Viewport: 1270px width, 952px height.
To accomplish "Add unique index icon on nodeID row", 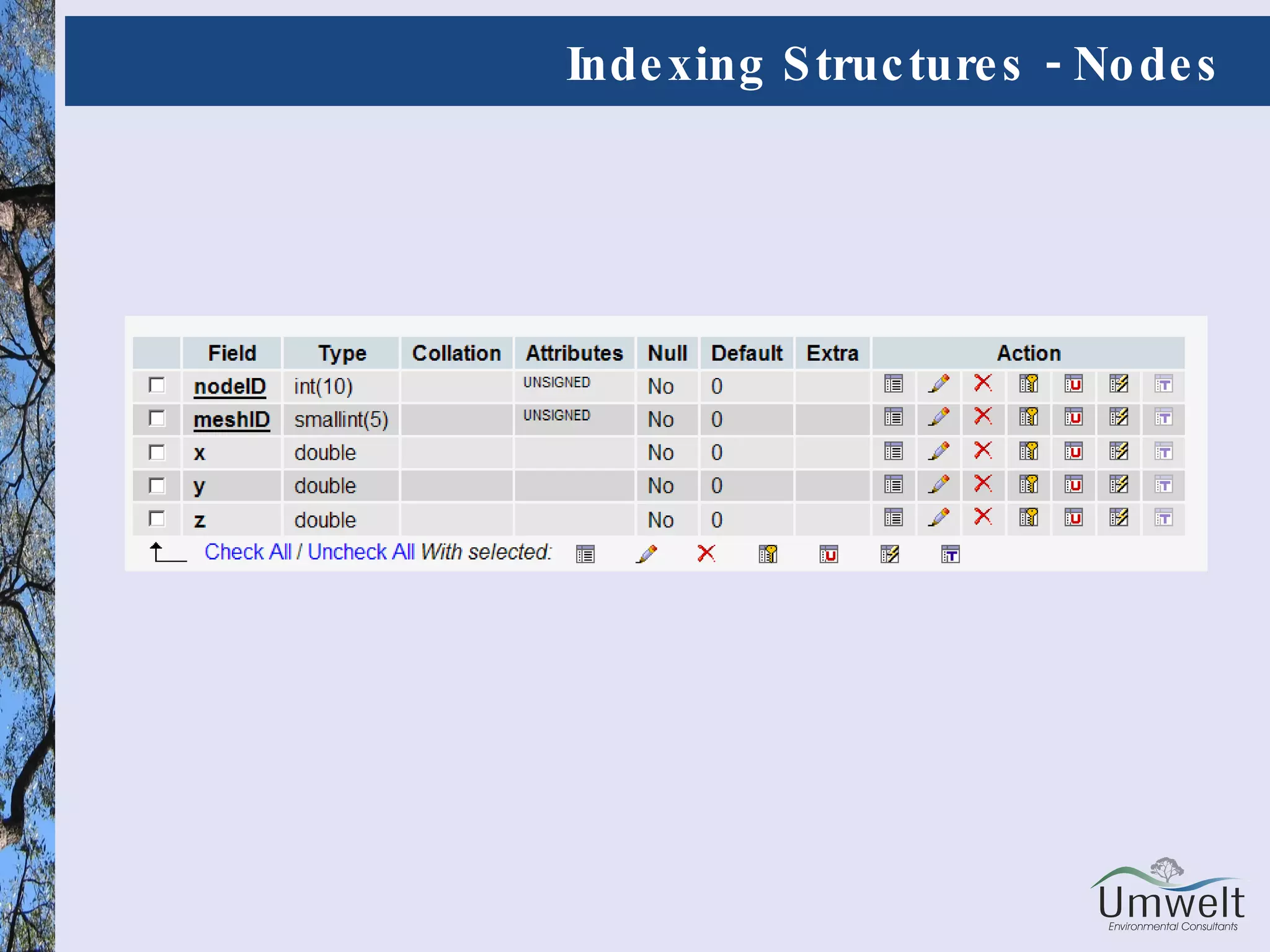I will point(1073,384).
